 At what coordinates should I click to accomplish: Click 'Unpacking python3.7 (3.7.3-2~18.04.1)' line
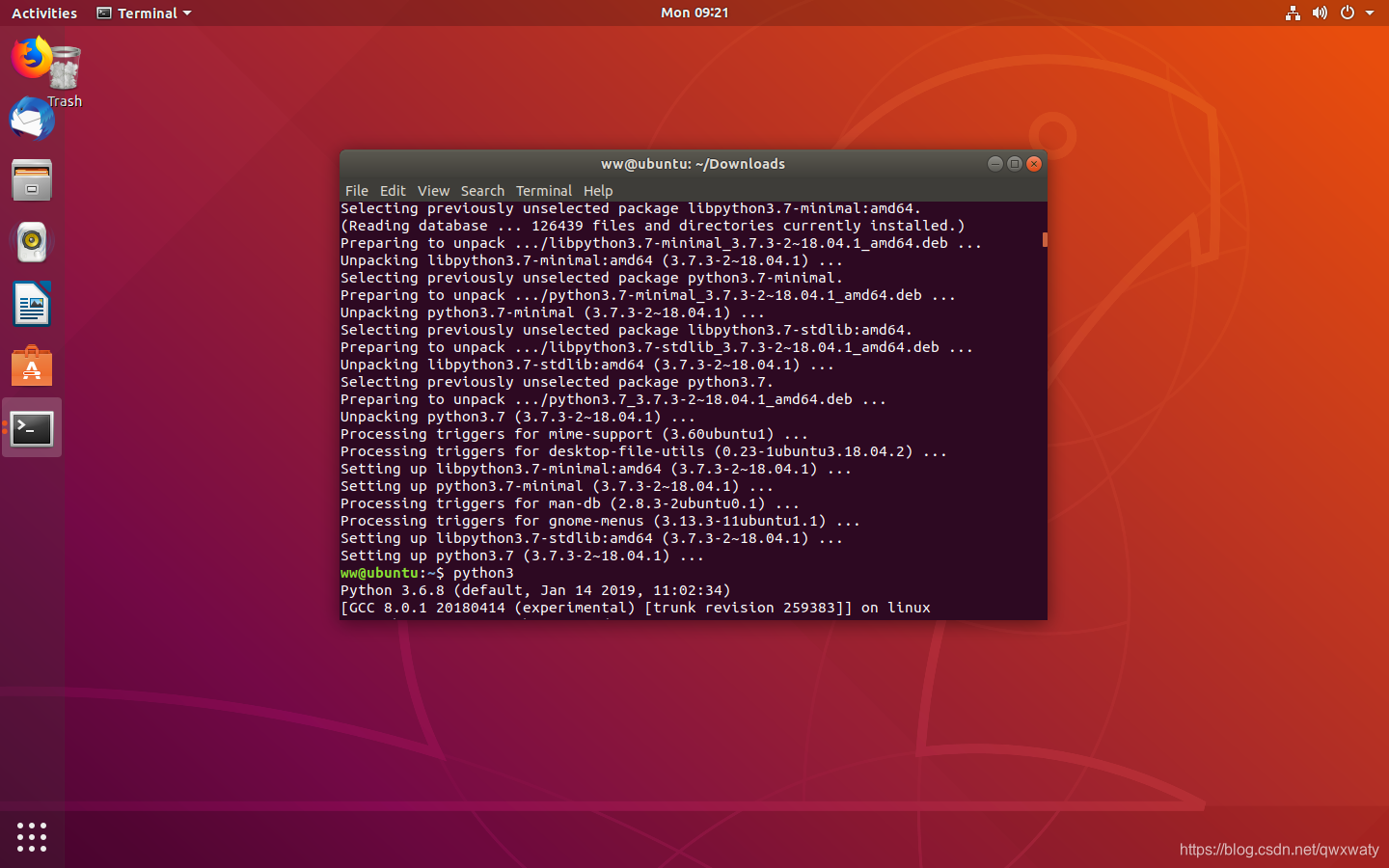click(518, 417)
